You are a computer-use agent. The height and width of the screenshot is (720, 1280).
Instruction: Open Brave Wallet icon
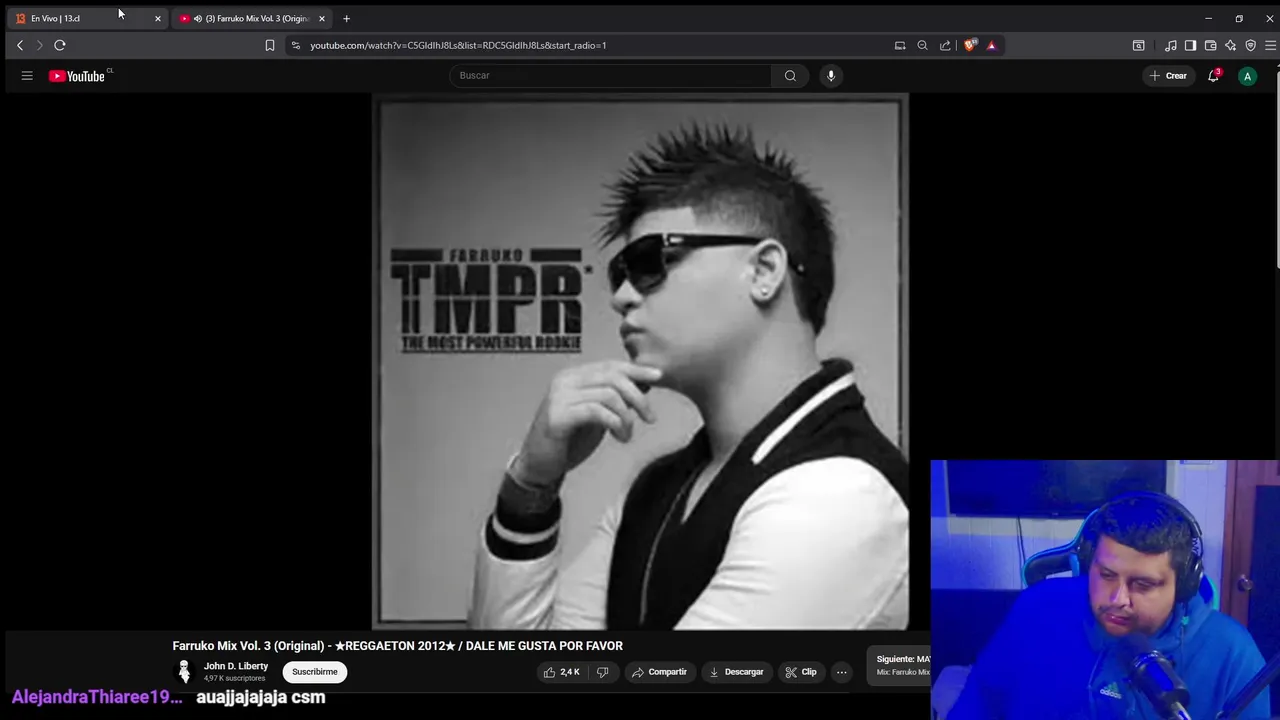1211,45
